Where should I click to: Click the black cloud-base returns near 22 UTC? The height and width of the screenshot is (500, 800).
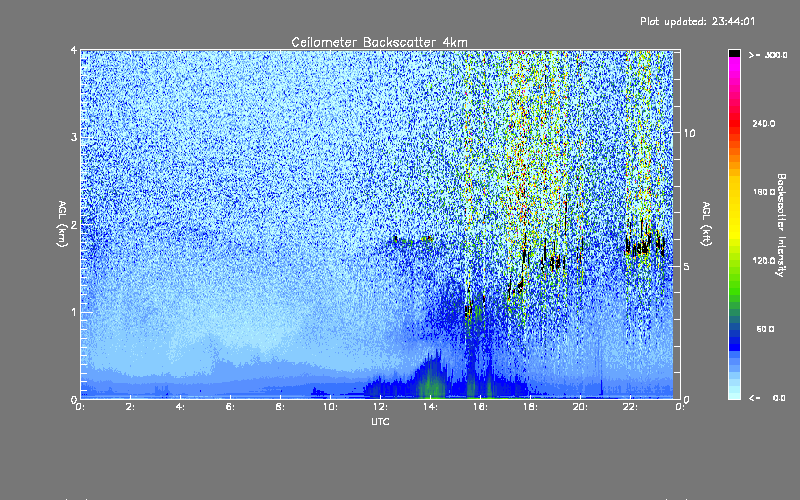tap(645, 244)
